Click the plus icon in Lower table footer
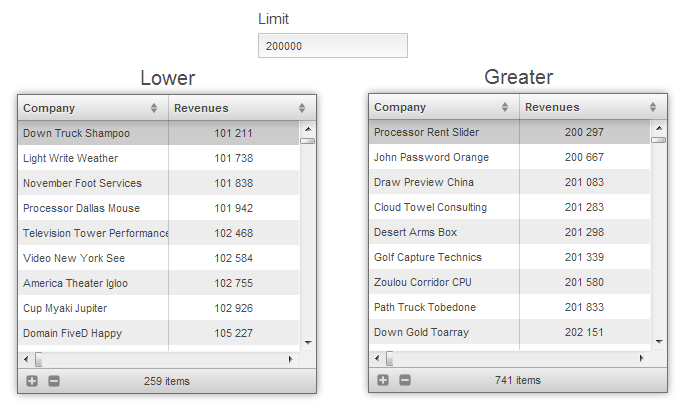The height and width of the screenshot is (417, 694). click(x=32, y=381)
